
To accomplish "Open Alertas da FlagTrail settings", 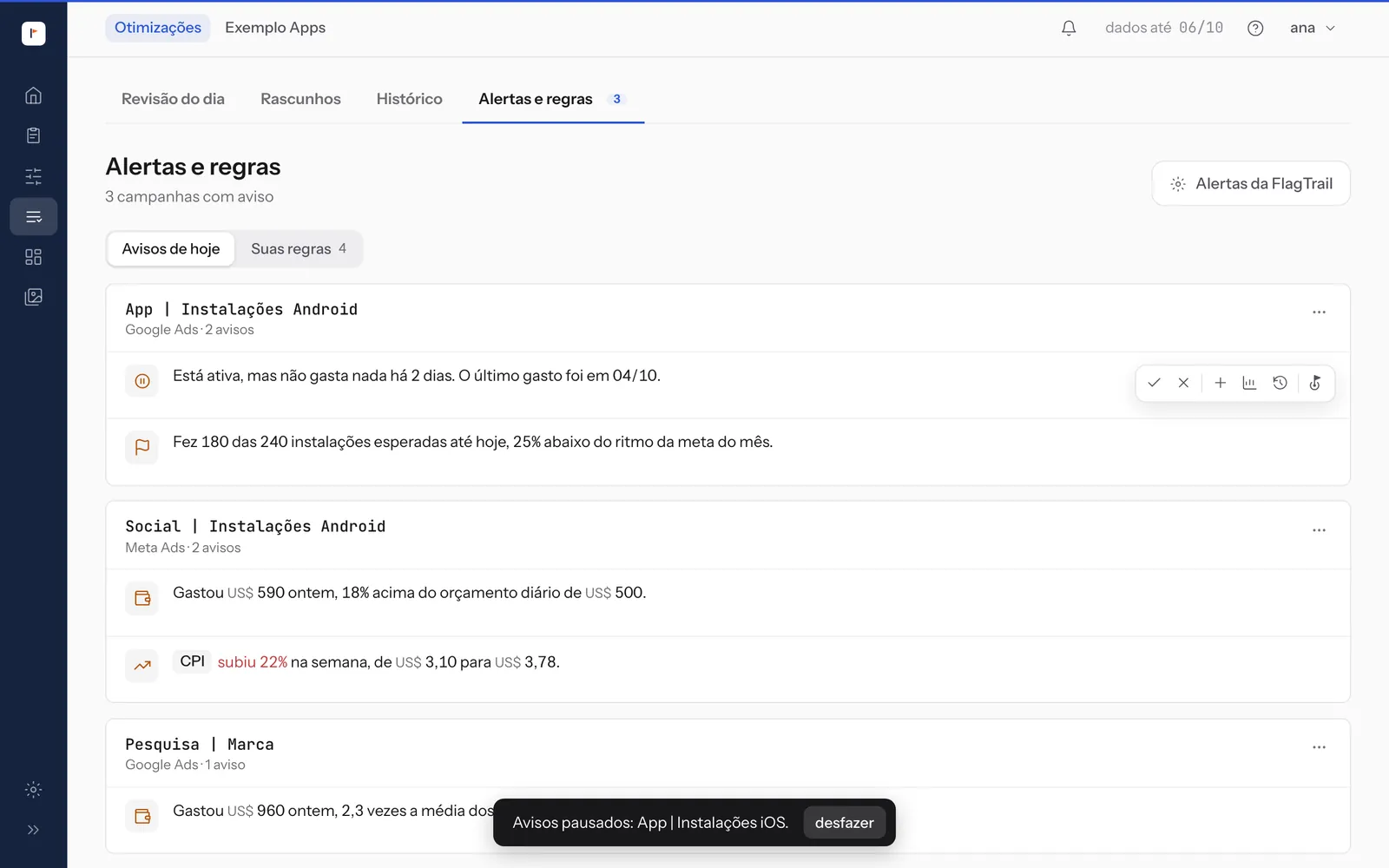I will [x=1251, y=183].
